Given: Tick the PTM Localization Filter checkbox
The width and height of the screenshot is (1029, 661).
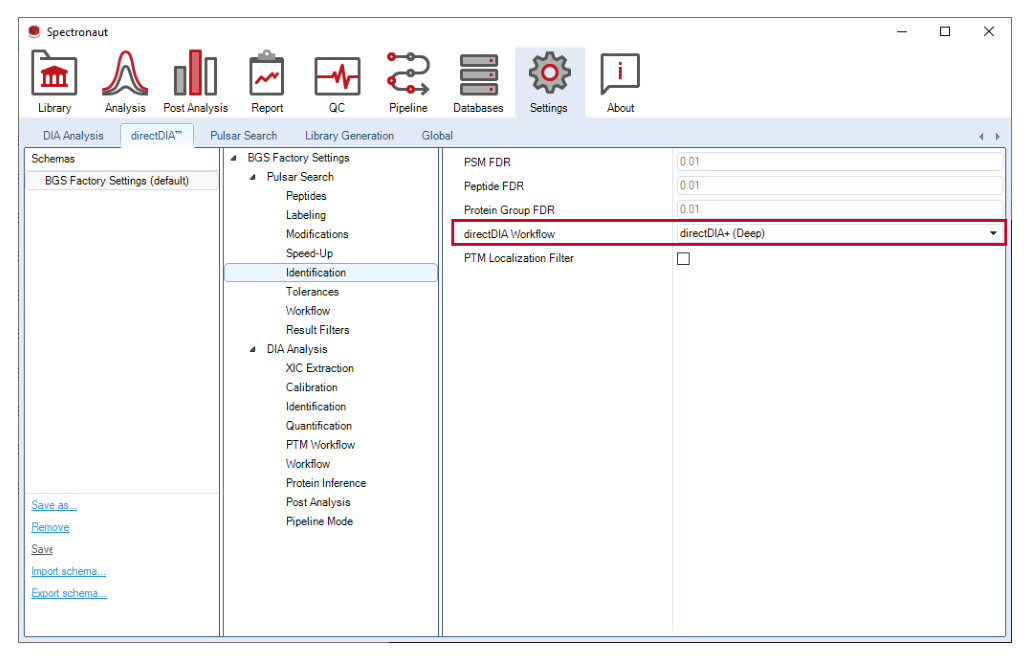Looking at the screenshot, I should click(x=683, y=259).
